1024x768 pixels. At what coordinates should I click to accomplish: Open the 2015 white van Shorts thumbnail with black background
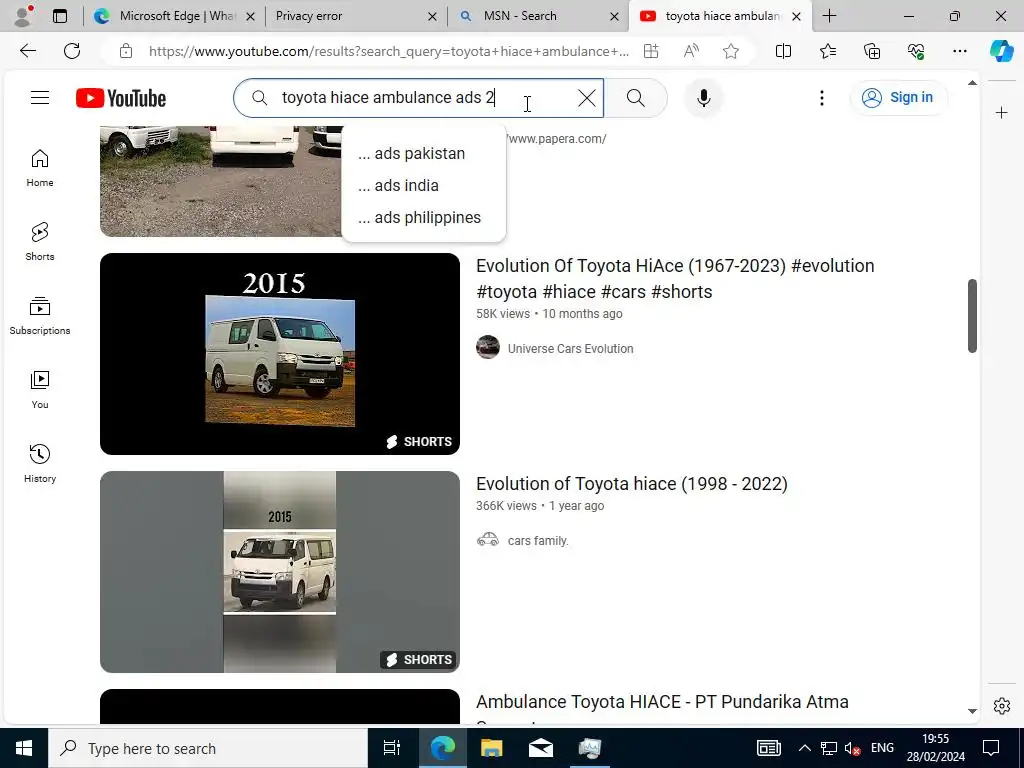click(280, 354)
